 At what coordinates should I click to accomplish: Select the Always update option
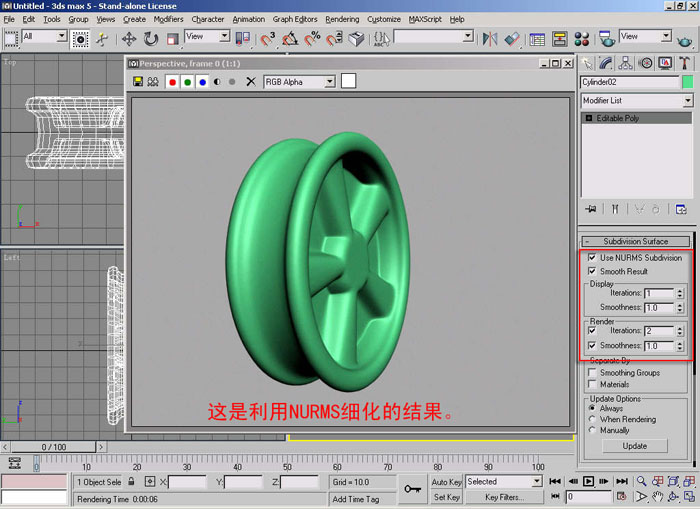click(x=592, y=408)
